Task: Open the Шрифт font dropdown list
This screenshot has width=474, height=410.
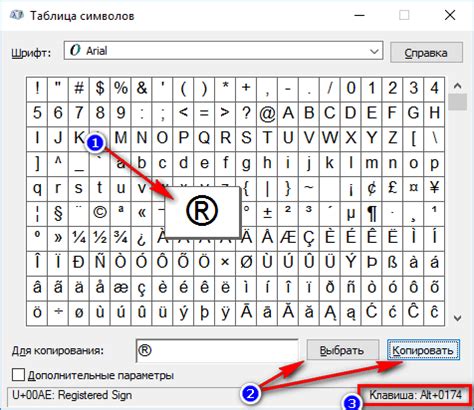Action: tap(223, 51)
